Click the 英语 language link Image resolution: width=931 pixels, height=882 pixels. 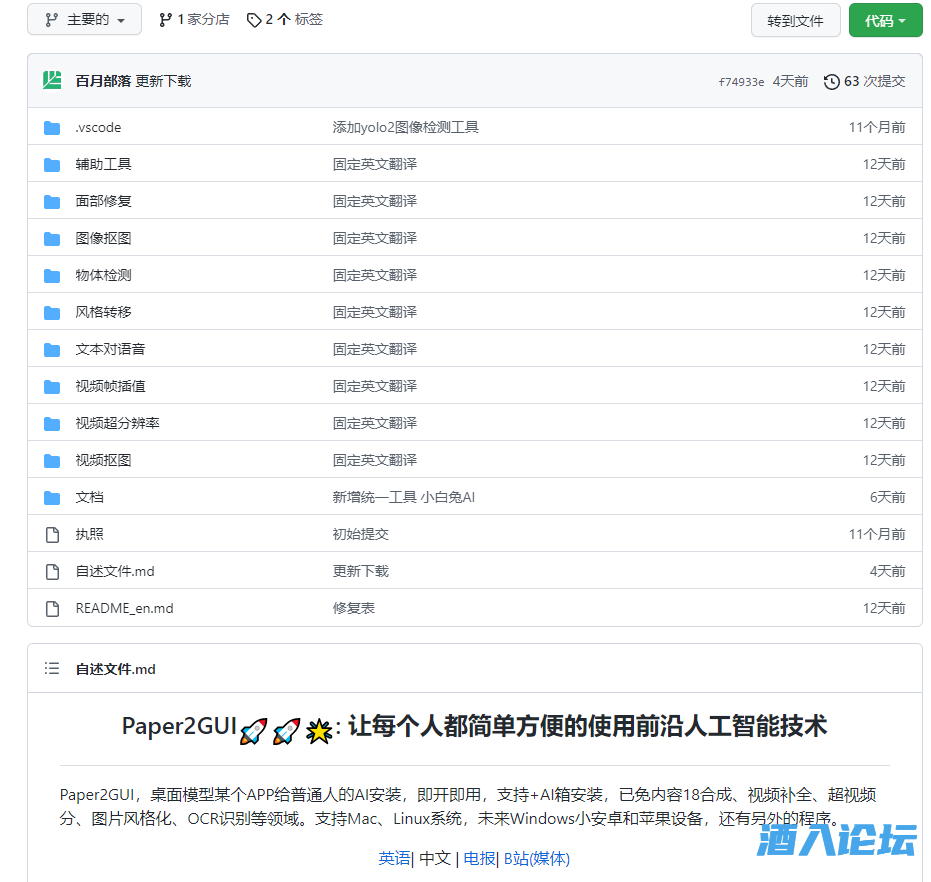tap(394, 858)
